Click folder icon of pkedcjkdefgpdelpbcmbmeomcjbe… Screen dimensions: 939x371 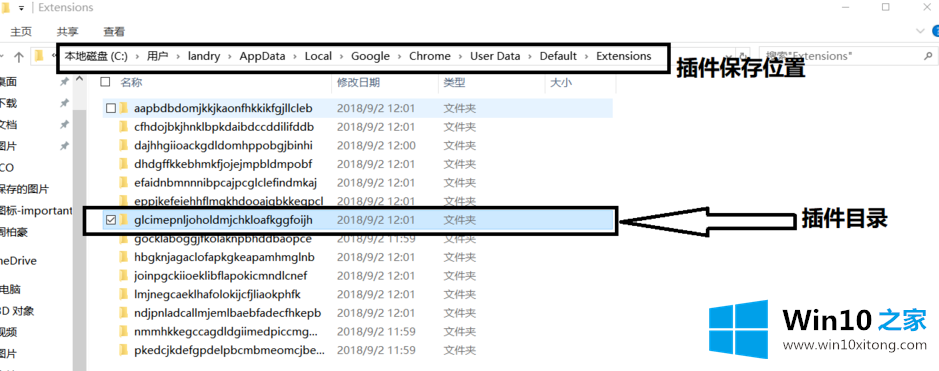[x=124, y=349]
